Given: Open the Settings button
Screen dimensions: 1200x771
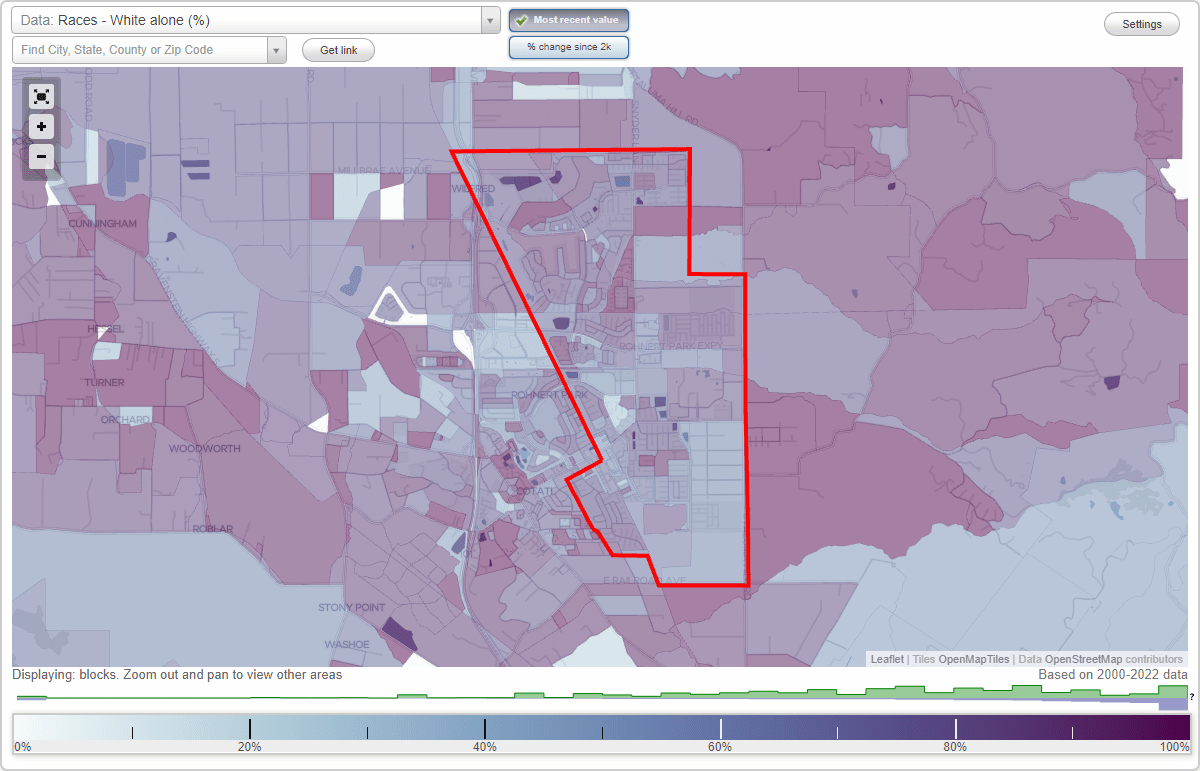Looking at the screenshot, I should 1142,25.
